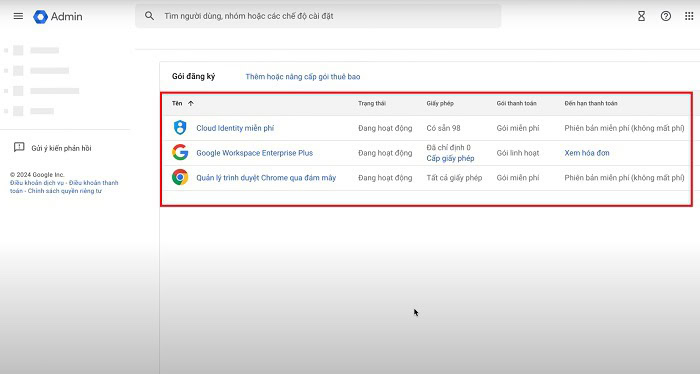
Task: Open the hourglass tasks icon
Action: point(642,16)
